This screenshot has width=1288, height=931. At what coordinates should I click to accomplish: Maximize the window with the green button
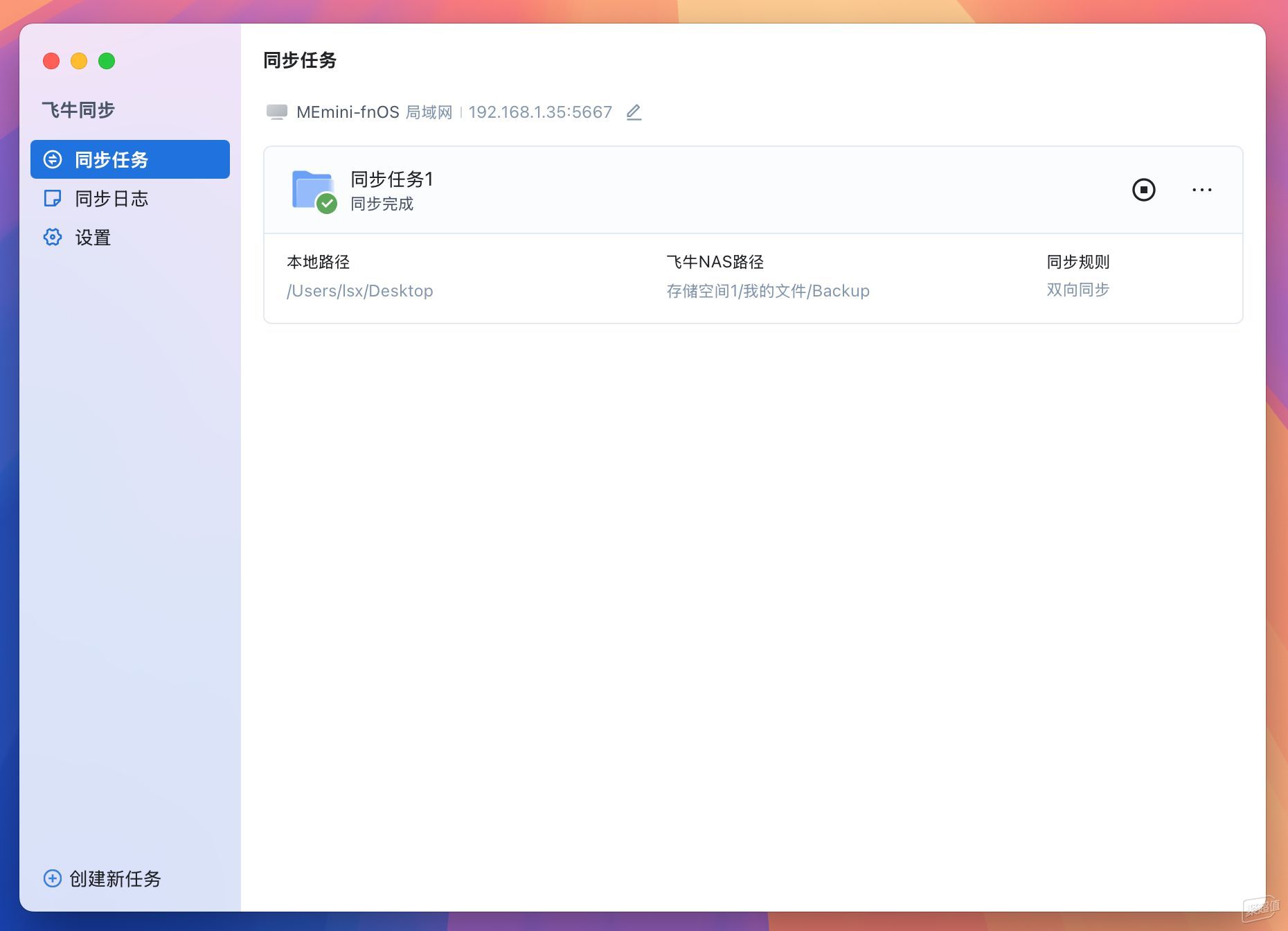click(107, 61)
